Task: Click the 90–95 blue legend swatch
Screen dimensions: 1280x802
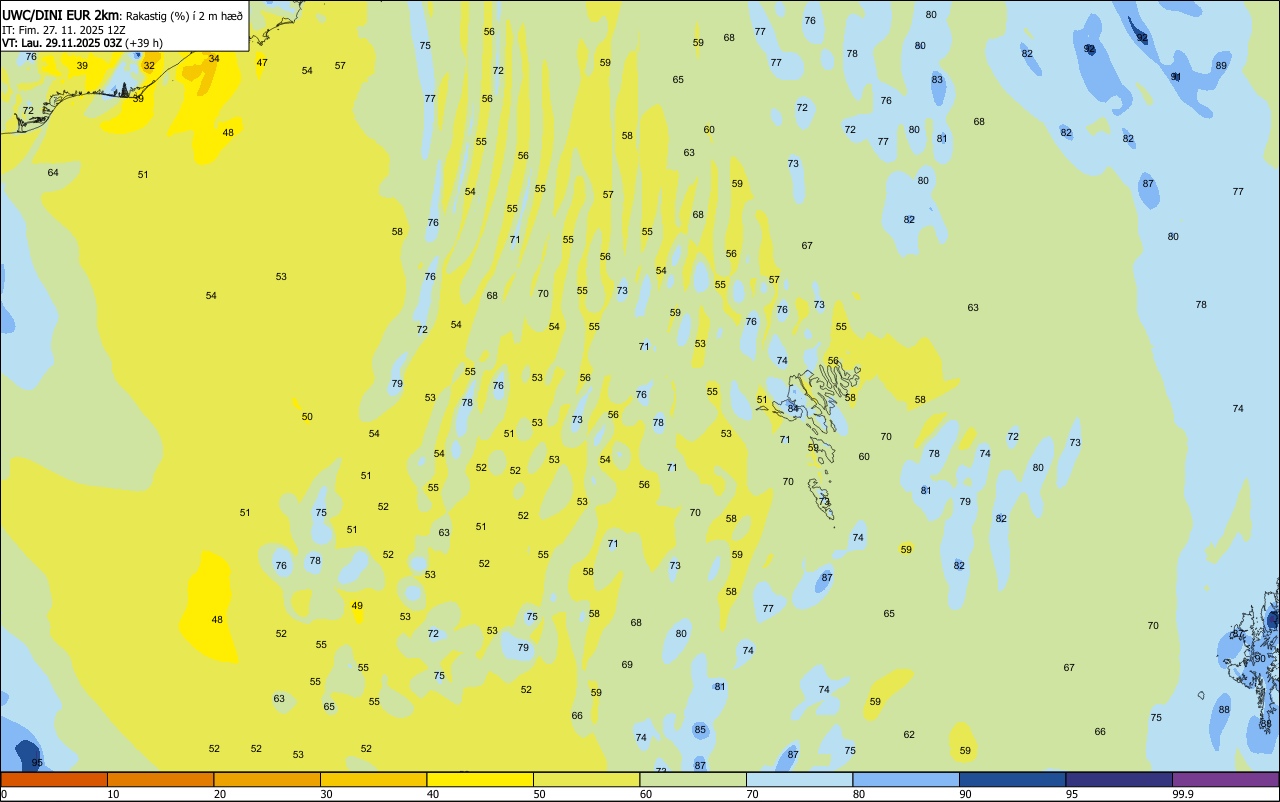Action: coord(1012,779)
